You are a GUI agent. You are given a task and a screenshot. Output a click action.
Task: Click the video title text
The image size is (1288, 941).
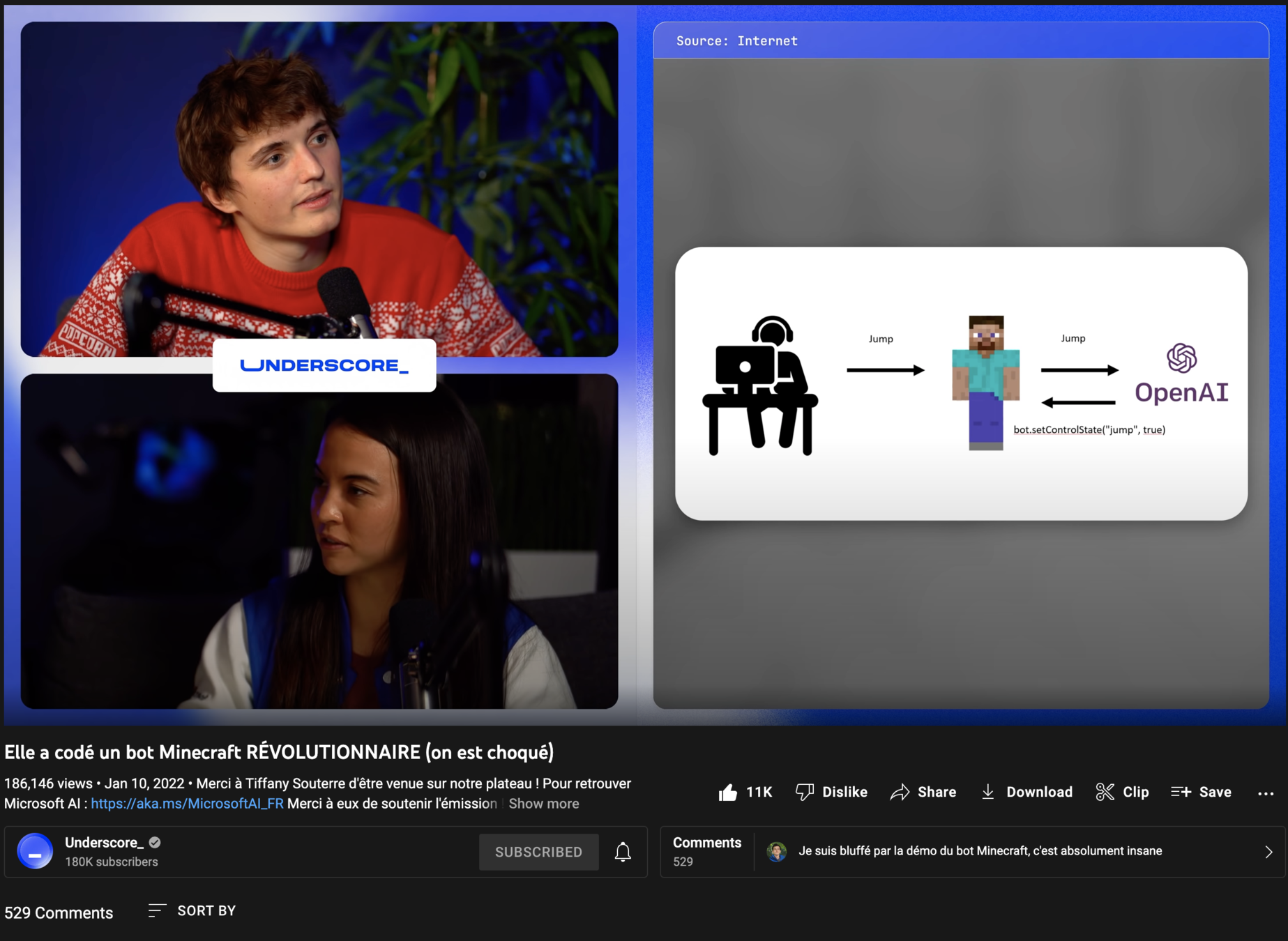279,752
